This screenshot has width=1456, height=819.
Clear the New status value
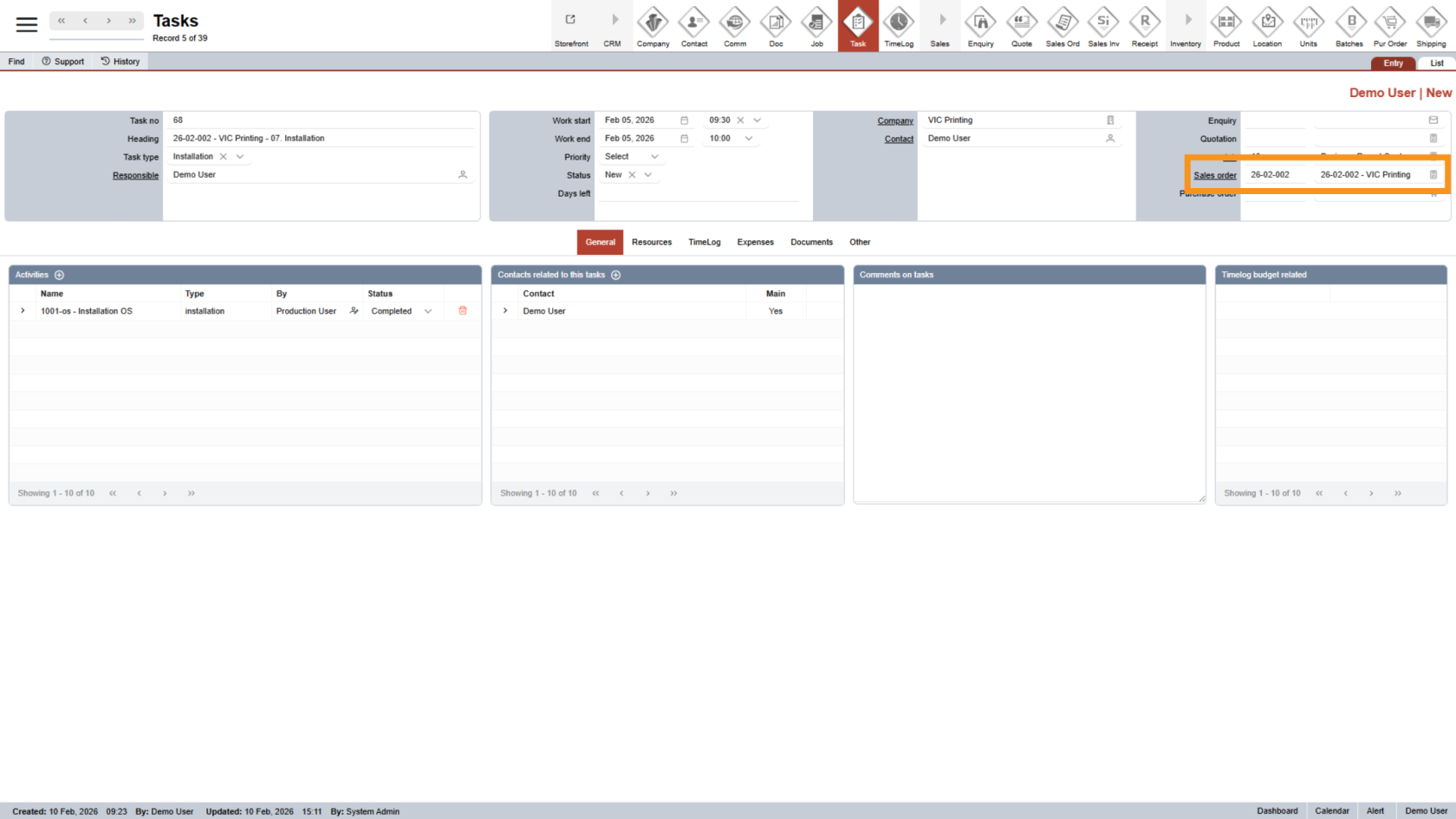click(632, 175)
